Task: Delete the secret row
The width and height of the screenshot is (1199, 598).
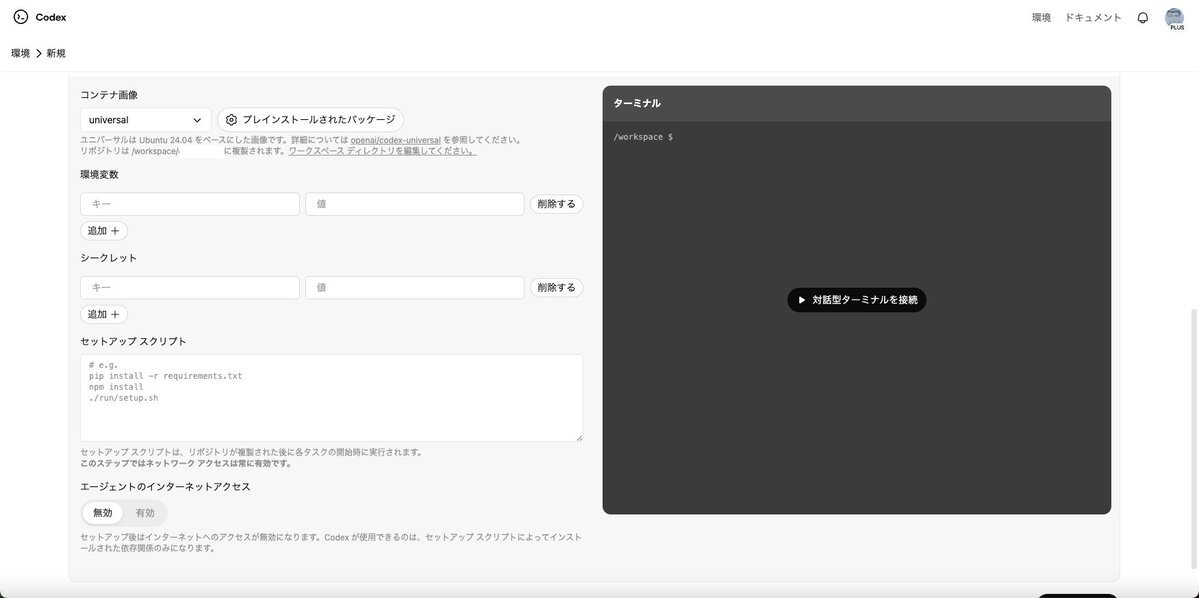Action: coord(556,288)
